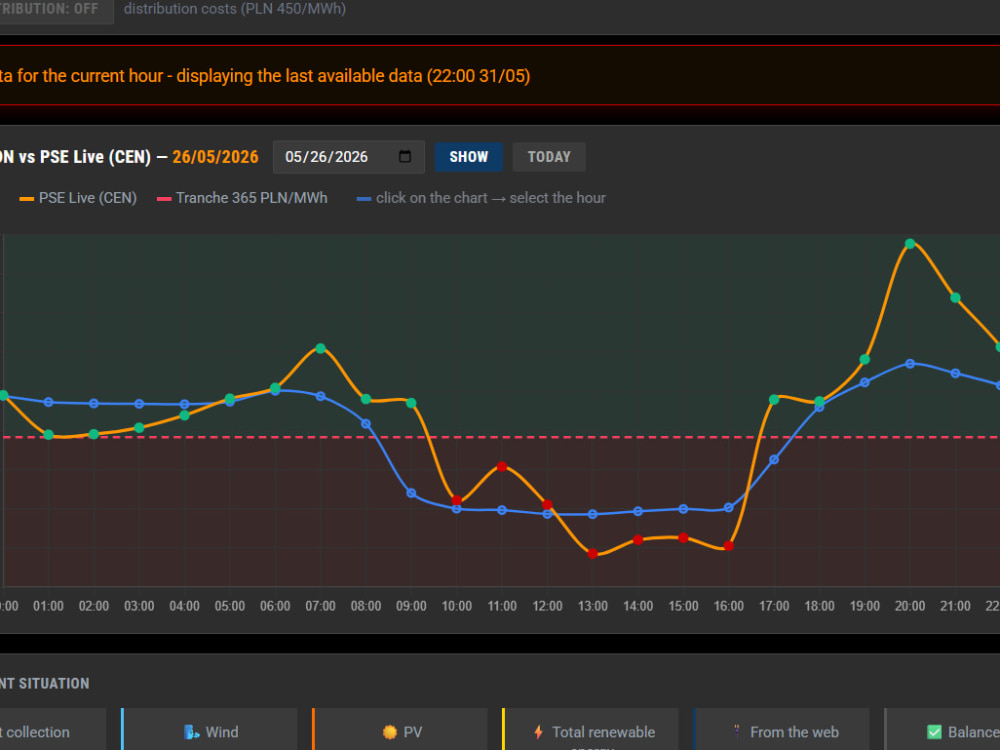Select the 17:00 blue line data point

click(x=774, y=459)
